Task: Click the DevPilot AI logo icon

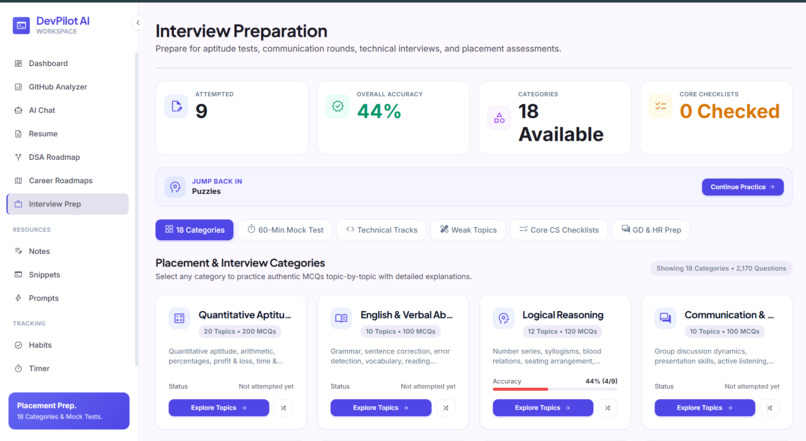Action: [21, 25]
